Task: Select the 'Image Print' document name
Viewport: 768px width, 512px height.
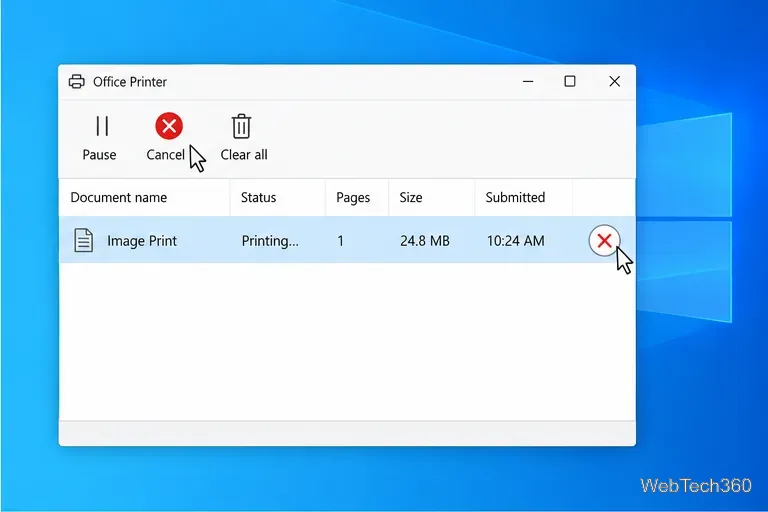Action: click(142, 241)
